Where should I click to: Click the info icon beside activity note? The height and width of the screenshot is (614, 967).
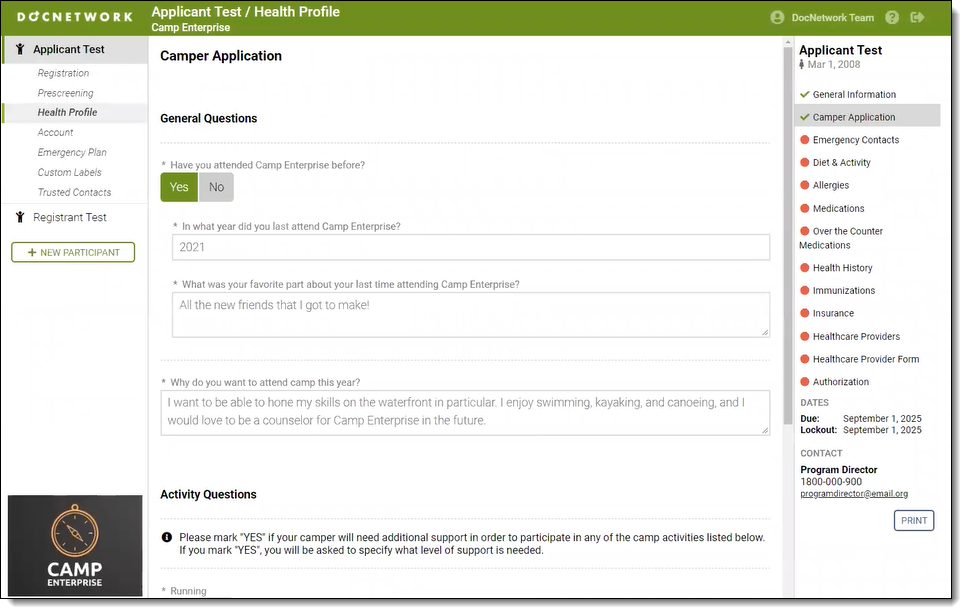pos(167,538)
